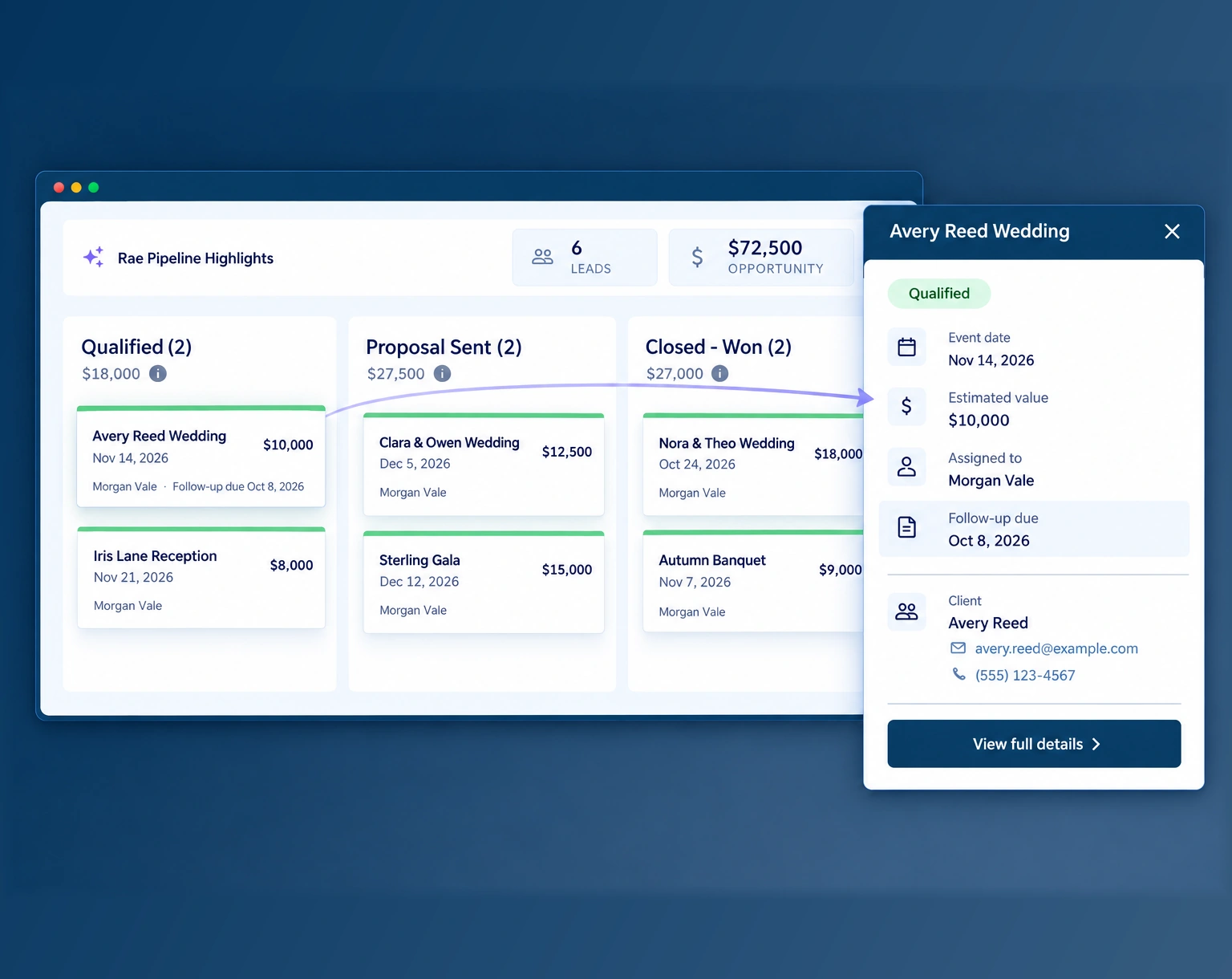Click the Qualified status badge in the panel
The height and width of the screenshot is (979, 1232).
coord(939,294)
